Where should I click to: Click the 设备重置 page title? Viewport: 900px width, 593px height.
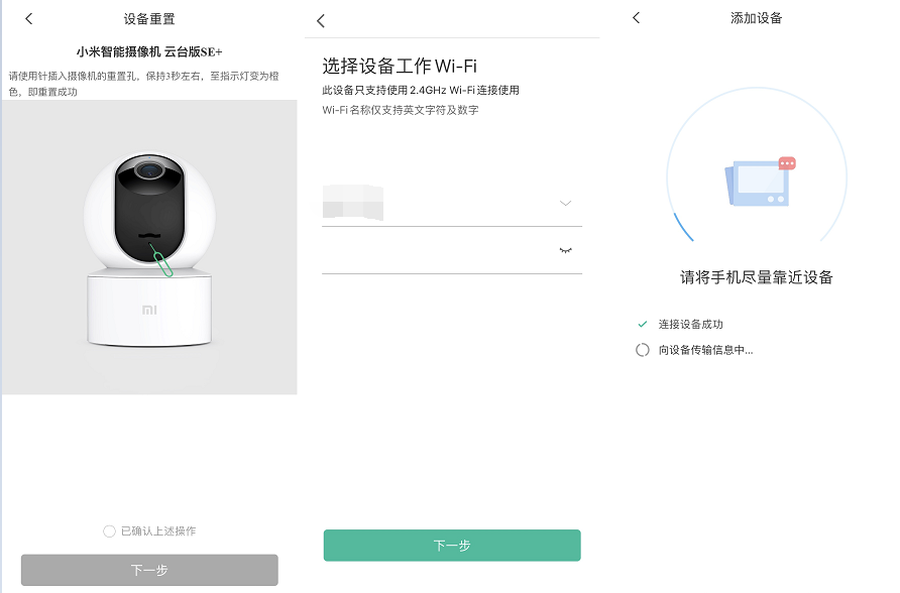tap(149, 19)
